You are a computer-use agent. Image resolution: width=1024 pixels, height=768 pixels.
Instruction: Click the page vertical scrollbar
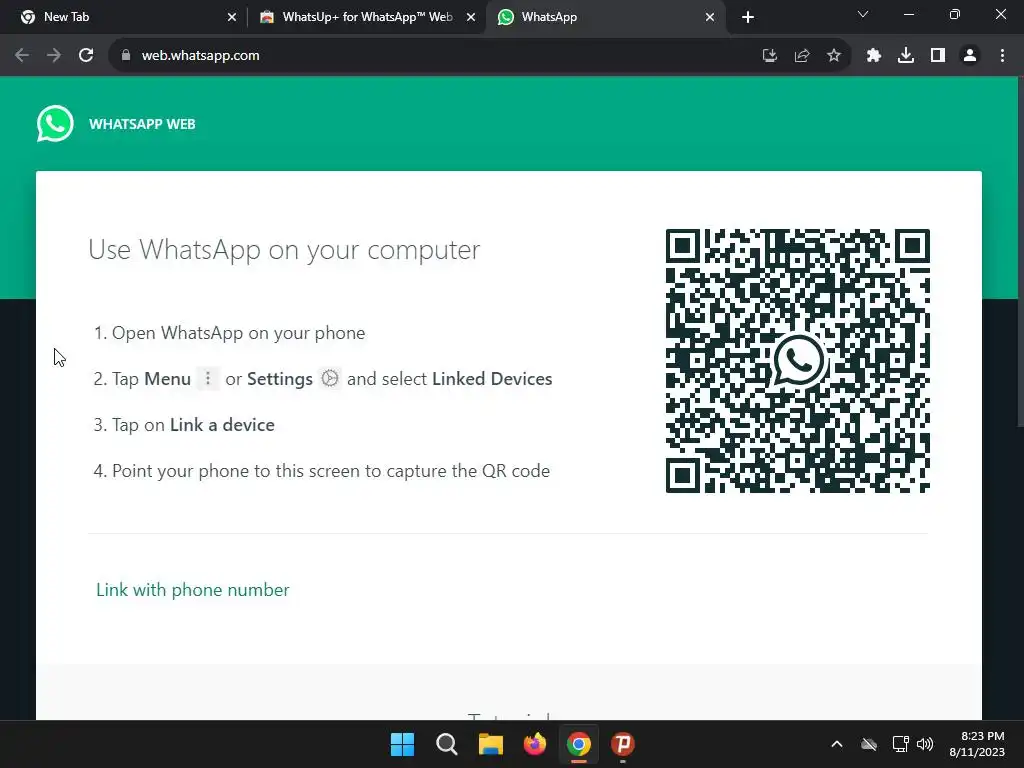tap(1020, 252)
